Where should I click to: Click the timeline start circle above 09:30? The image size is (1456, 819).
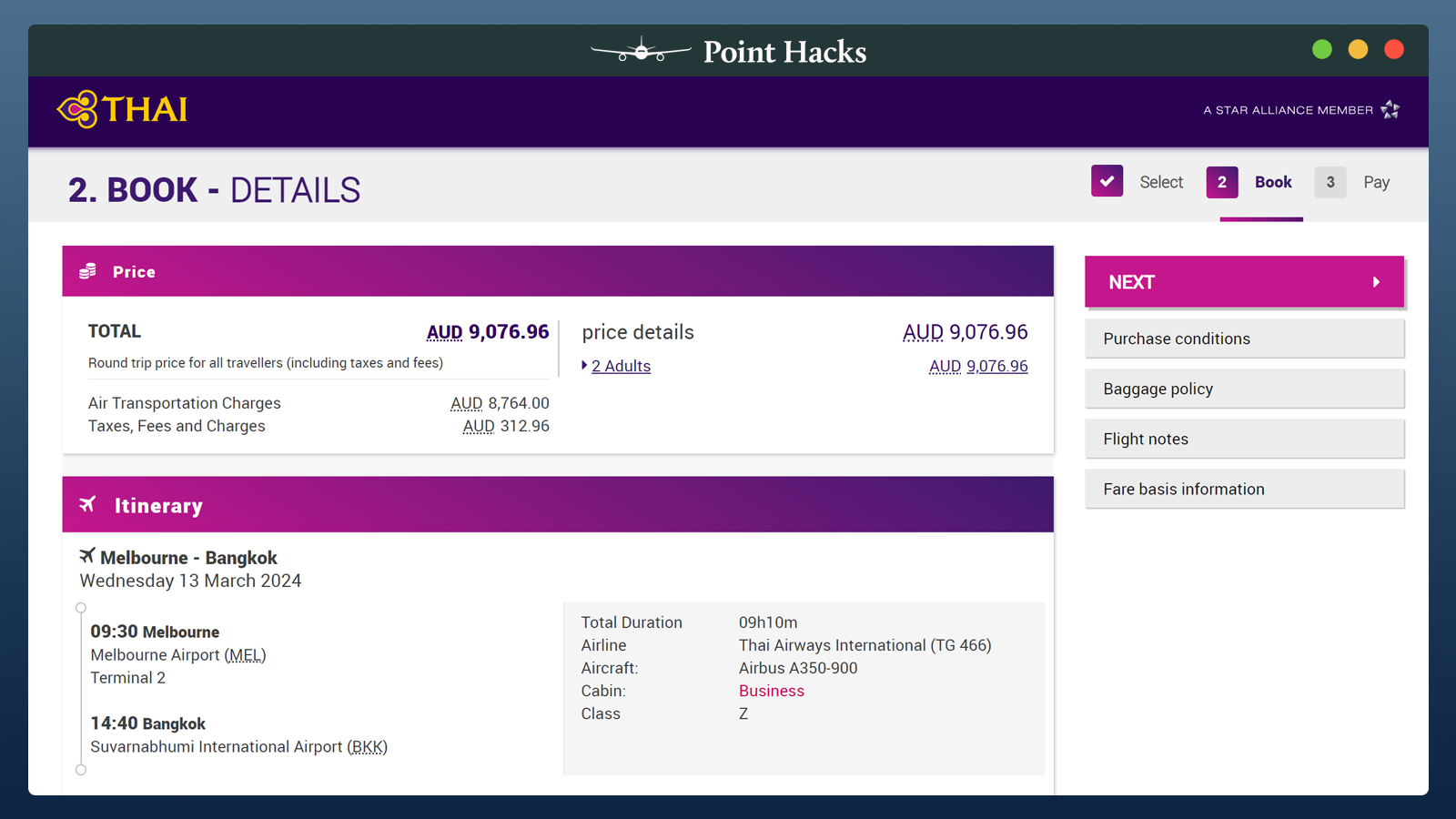tap(81, 608)
